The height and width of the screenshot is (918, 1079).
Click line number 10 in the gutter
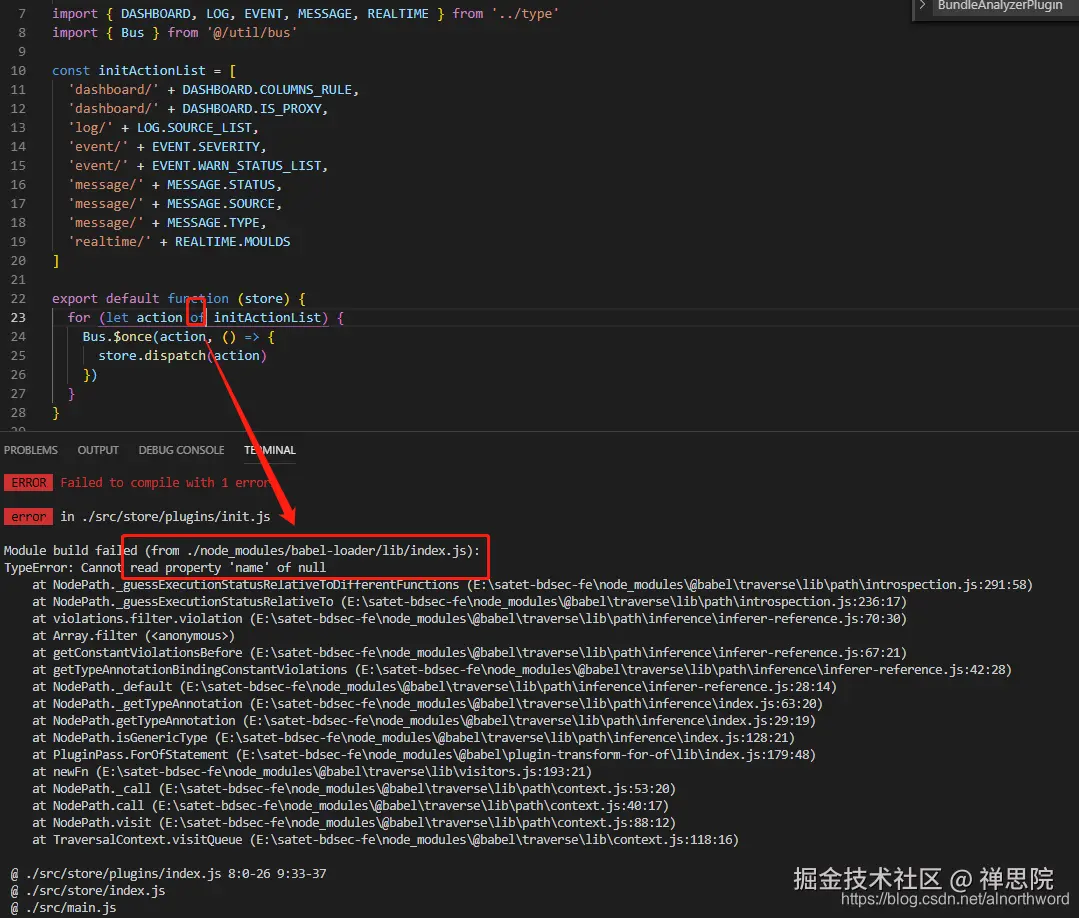[18, 71]
